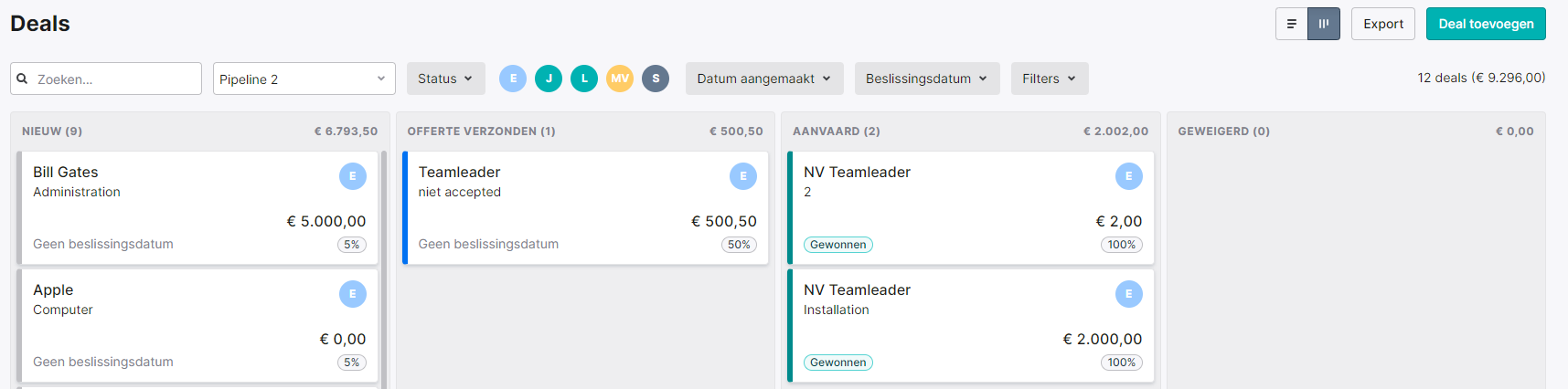Screen dimensions: 1568x389
Task: Open the Beslissingsdatum filter dropdown
Action: tap(927, 79)
